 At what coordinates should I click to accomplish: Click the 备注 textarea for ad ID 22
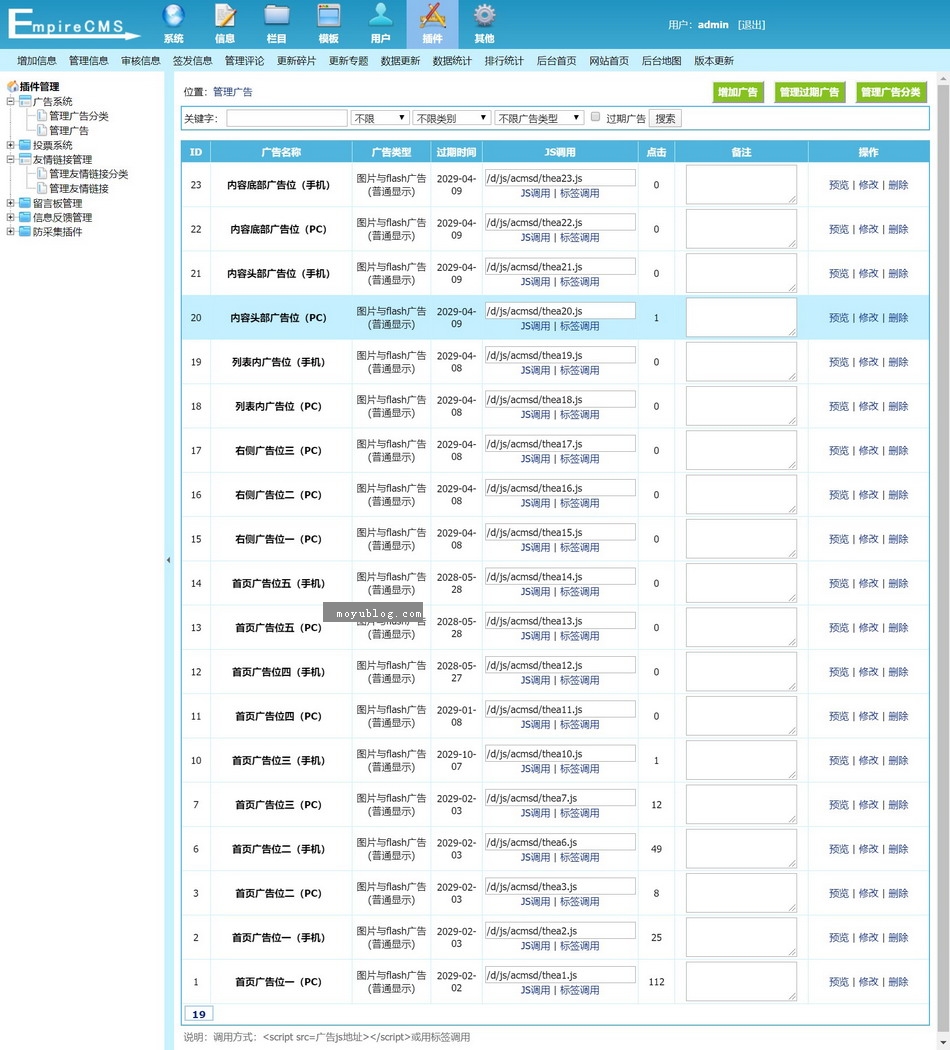click(741, 229)
